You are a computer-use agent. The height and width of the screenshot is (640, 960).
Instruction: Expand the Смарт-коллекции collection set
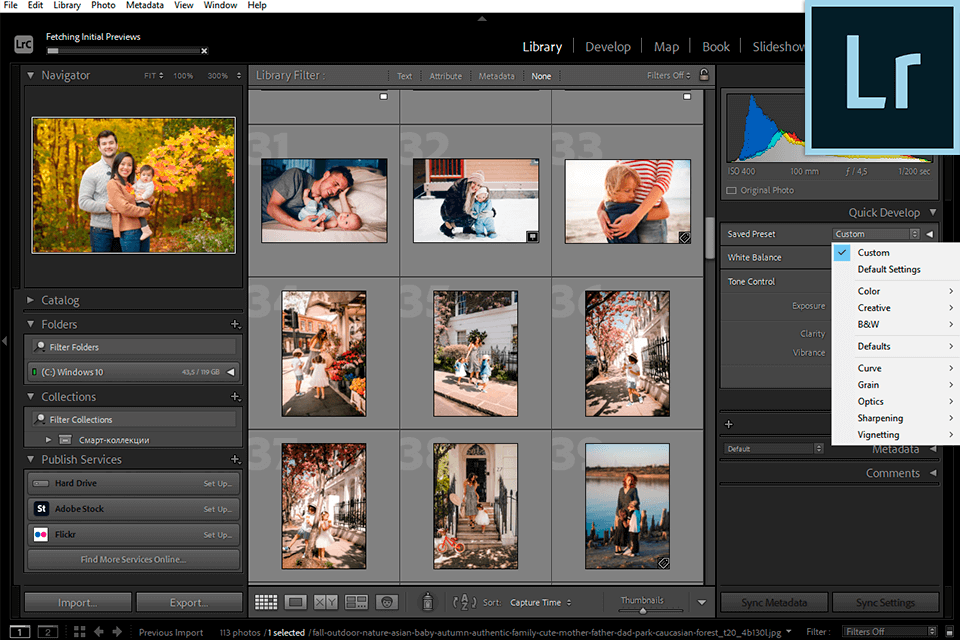[x=48, y=440]
